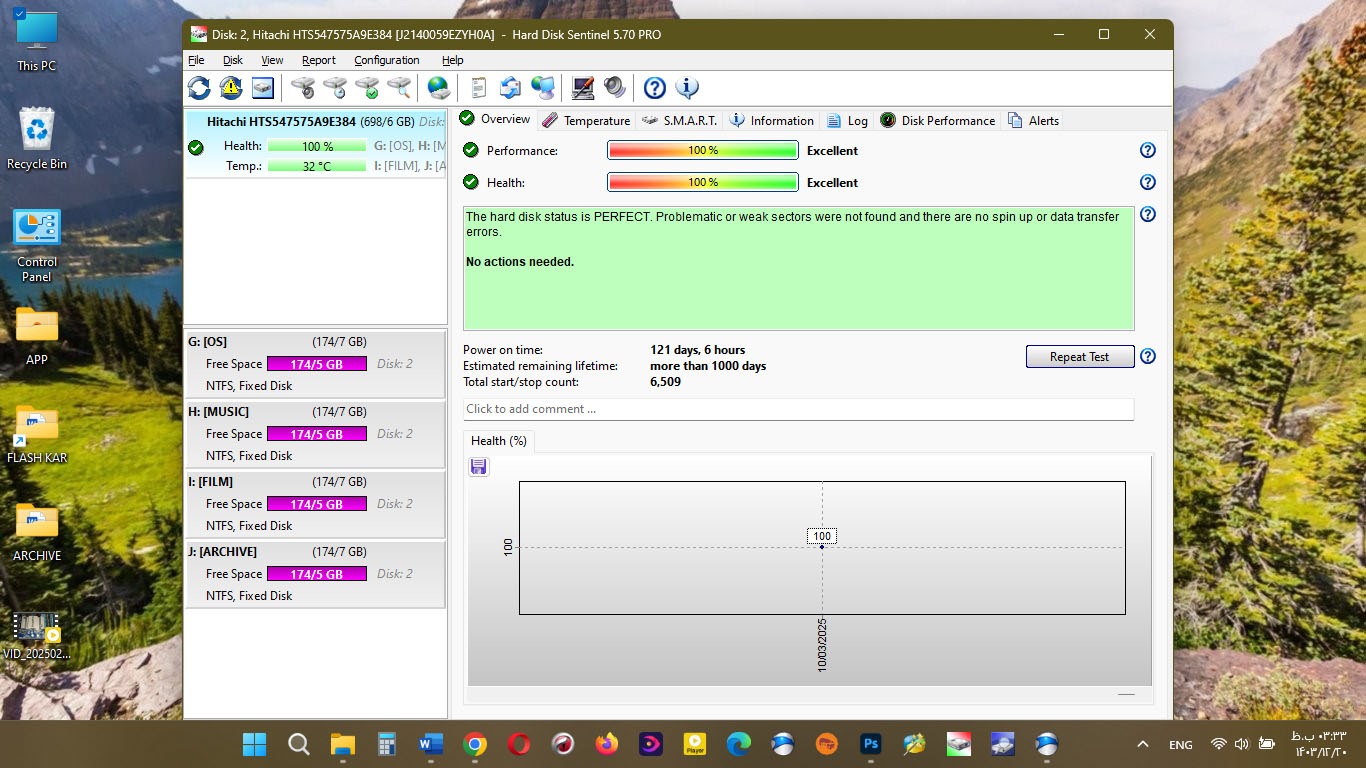
Task: Click the J: [ARCHIVE] magenta free space bar
Action: pyautogui.click(x=317, y=574)
